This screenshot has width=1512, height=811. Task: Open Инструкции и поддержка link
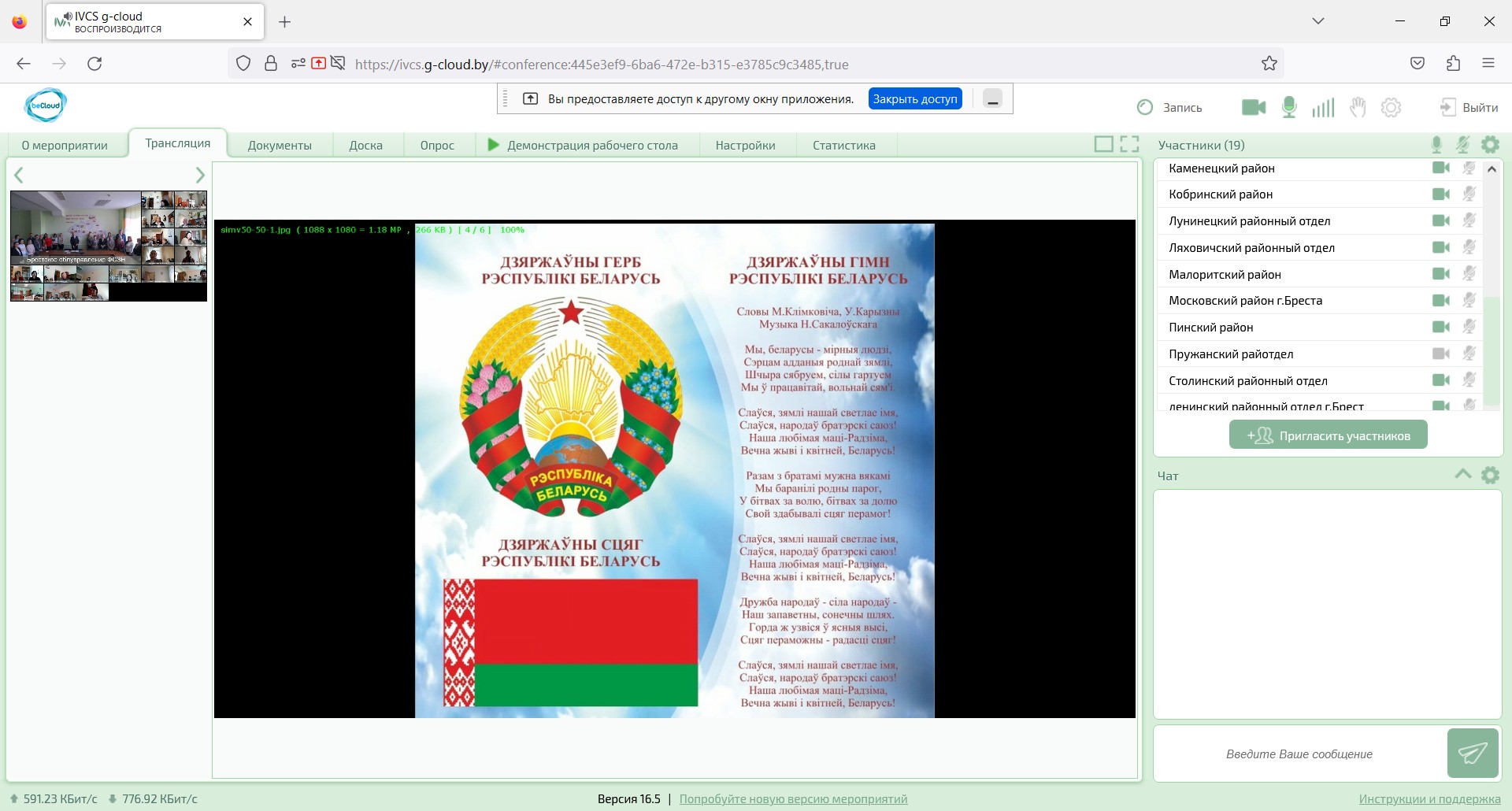1429,798
